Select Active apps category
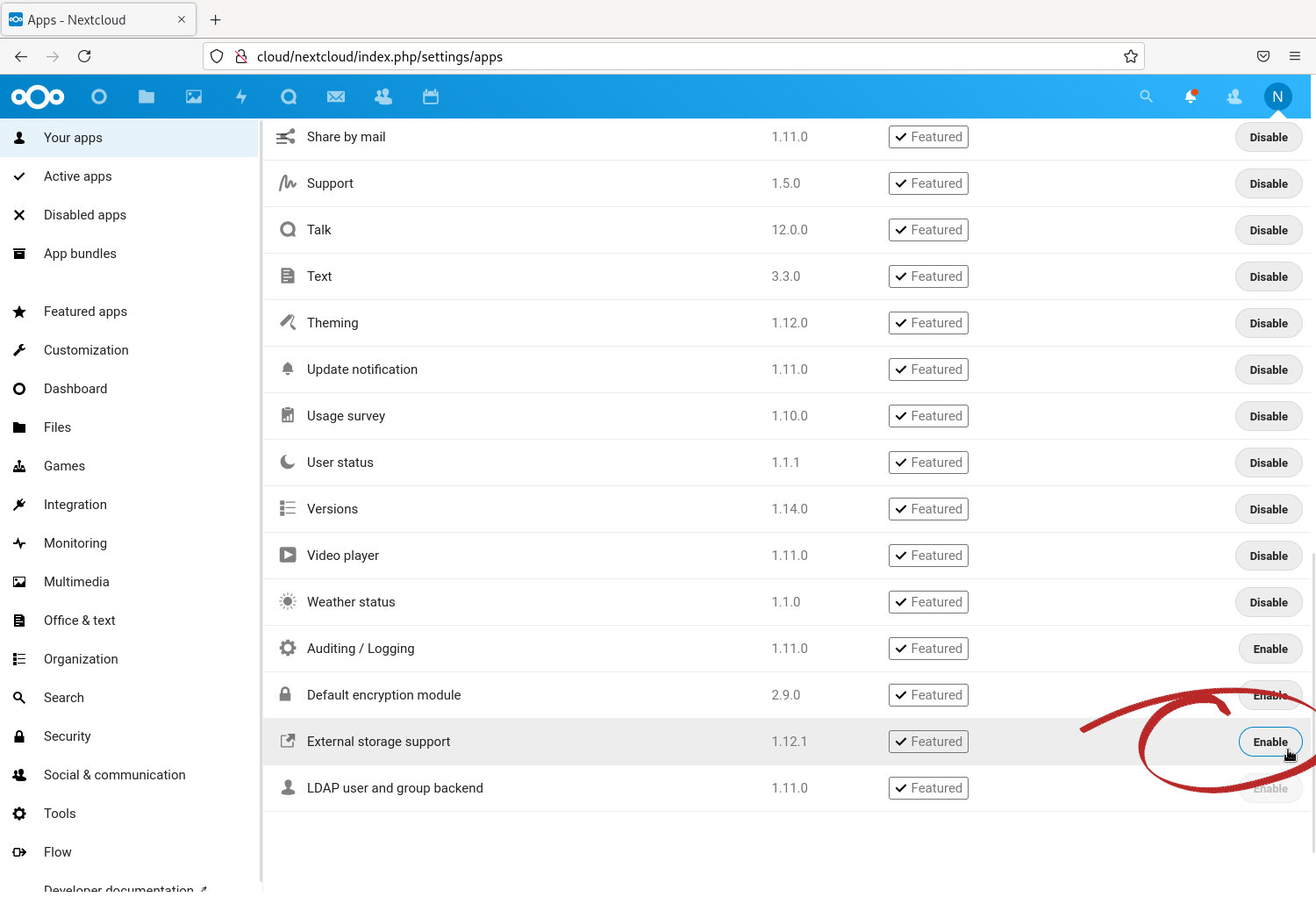This screenshot has width=1316, height=897. click(x=129, y=176)
